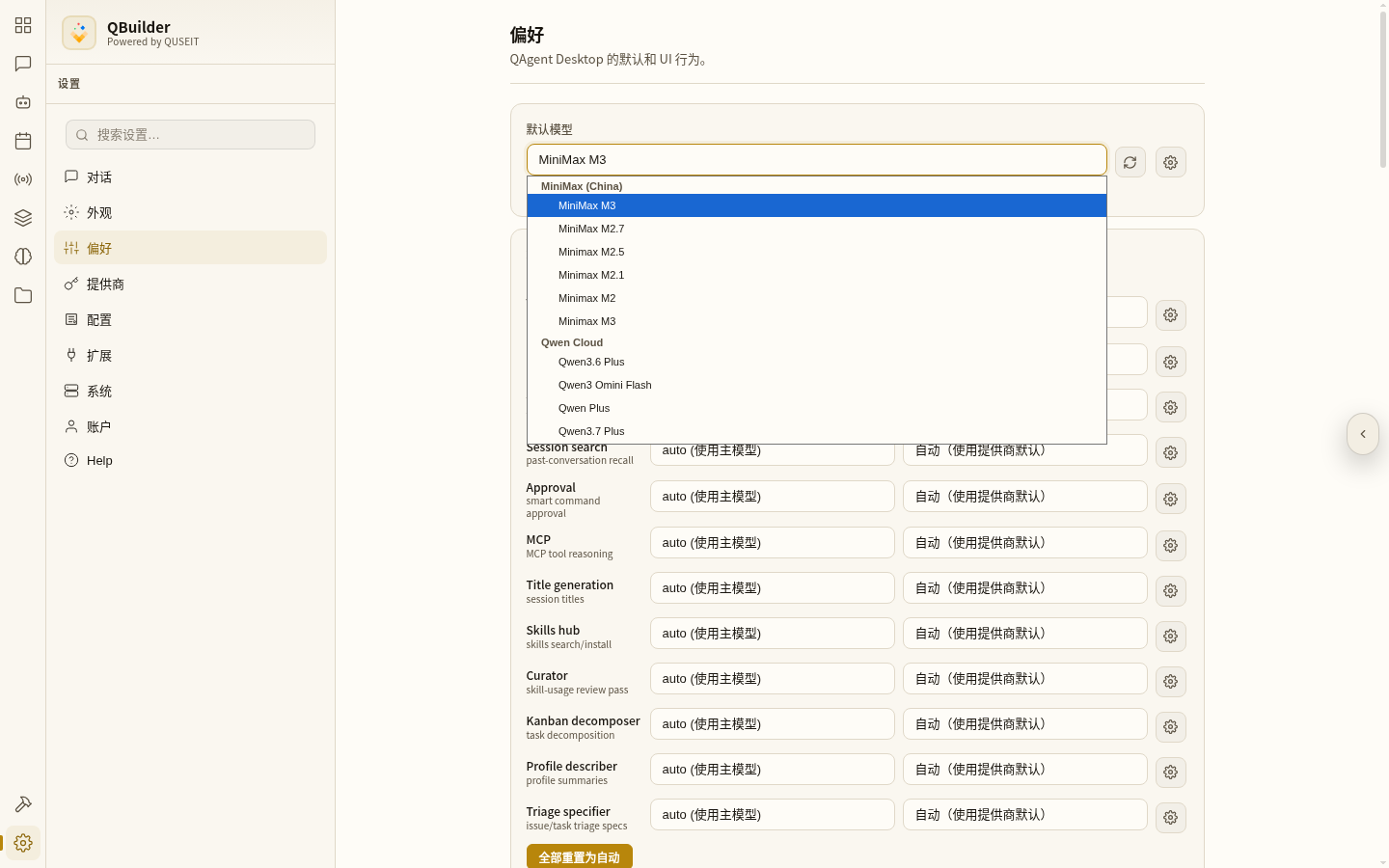
Task: Open the chat bubble icon in left rail
Action: 23,64
